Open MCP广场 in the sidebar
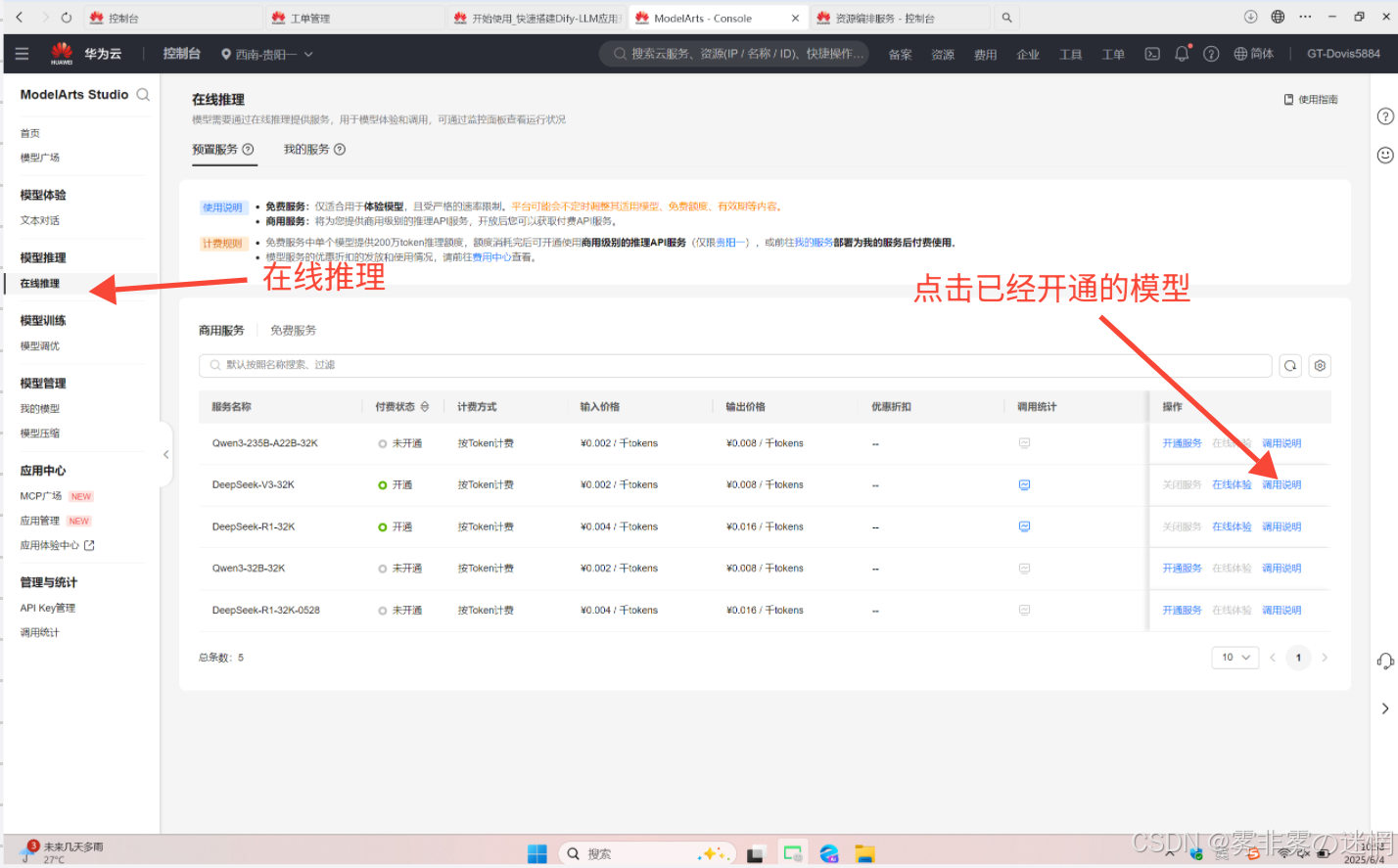The width and height of the screenshot is (1398, 868). (41, 496)
